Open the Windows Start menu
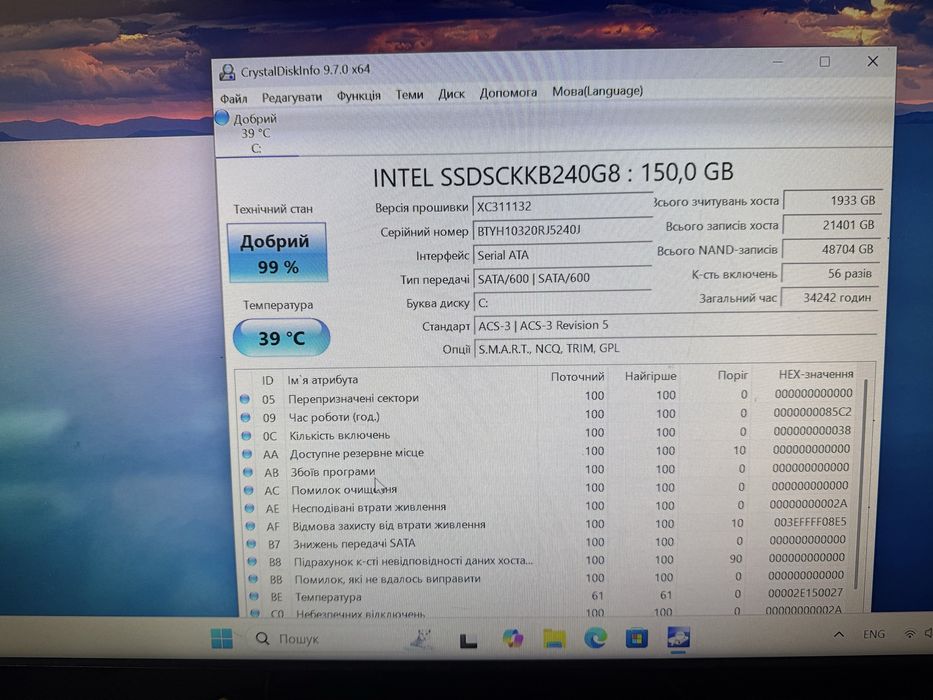Image resolution: width=933 pixels, height=700 pixels. tap(223, 639)
